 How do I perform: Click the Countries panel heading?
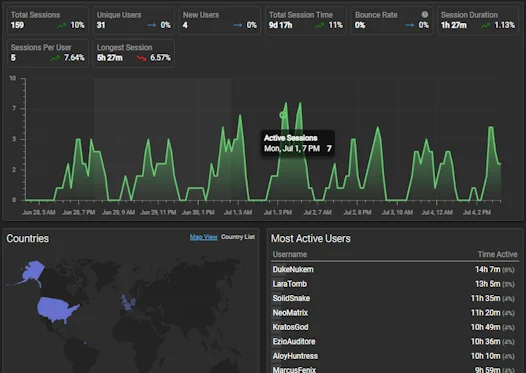(x=28, y=238)
